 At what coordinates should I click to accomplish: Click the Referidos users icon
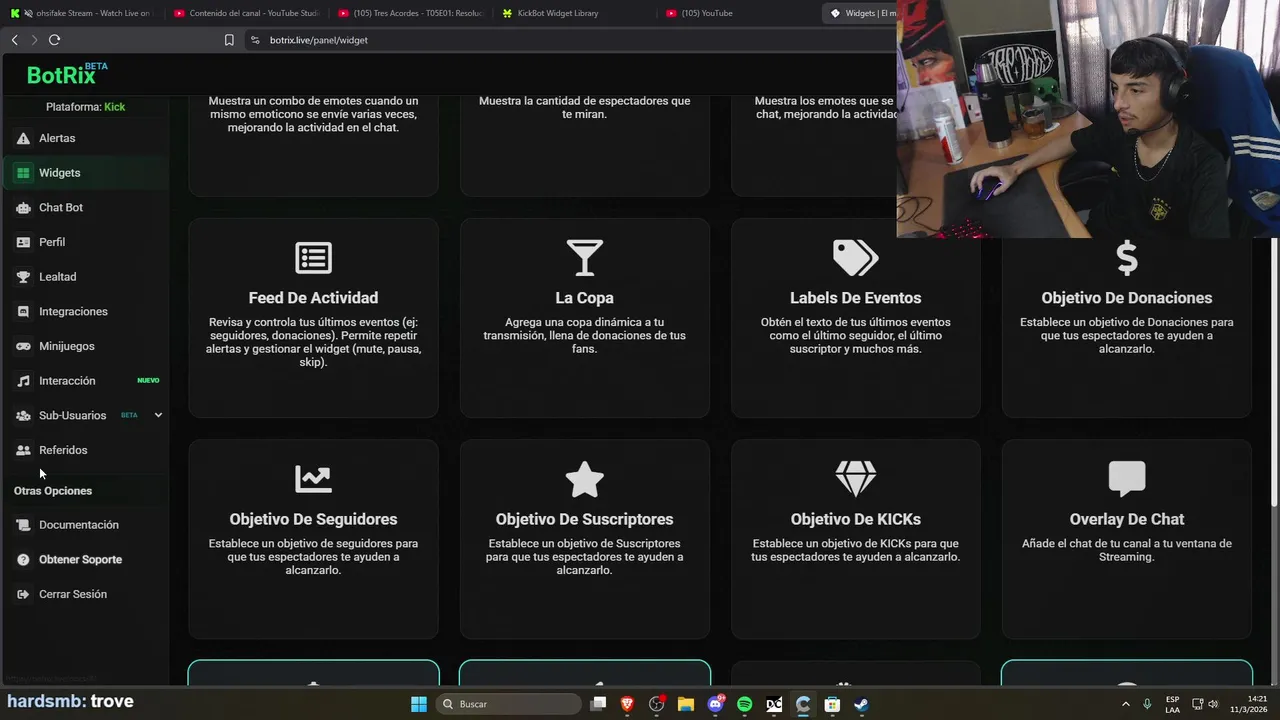23,450
